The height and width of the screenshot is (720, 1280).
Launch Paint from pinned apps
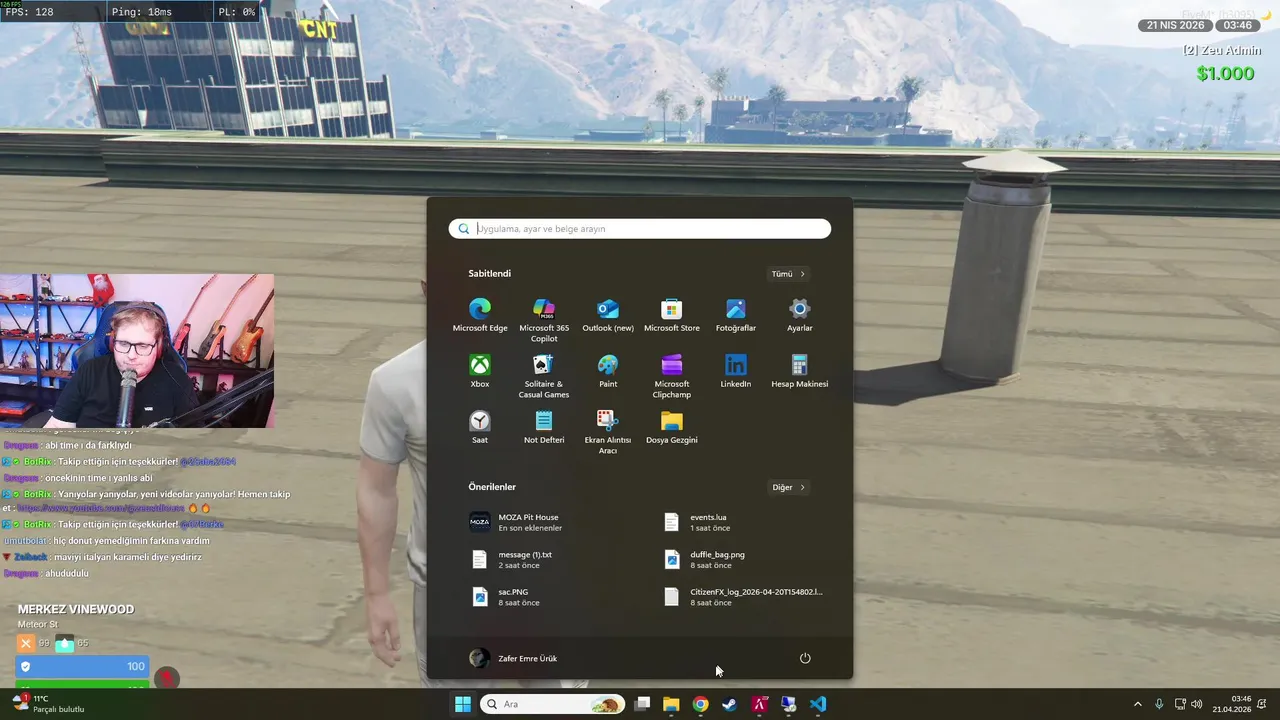[608, 371]
